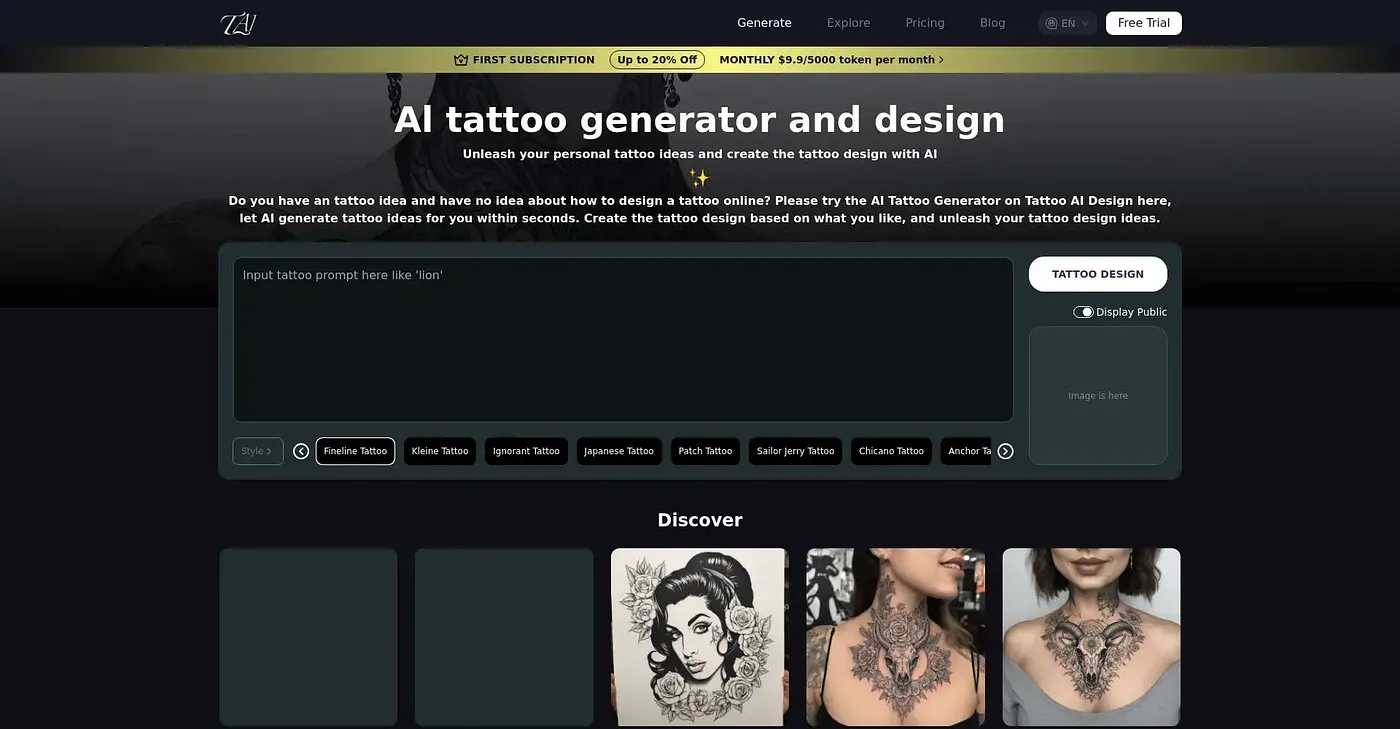
Task: Click the crown First Subscription icon
Action: [x=461, y=60]
